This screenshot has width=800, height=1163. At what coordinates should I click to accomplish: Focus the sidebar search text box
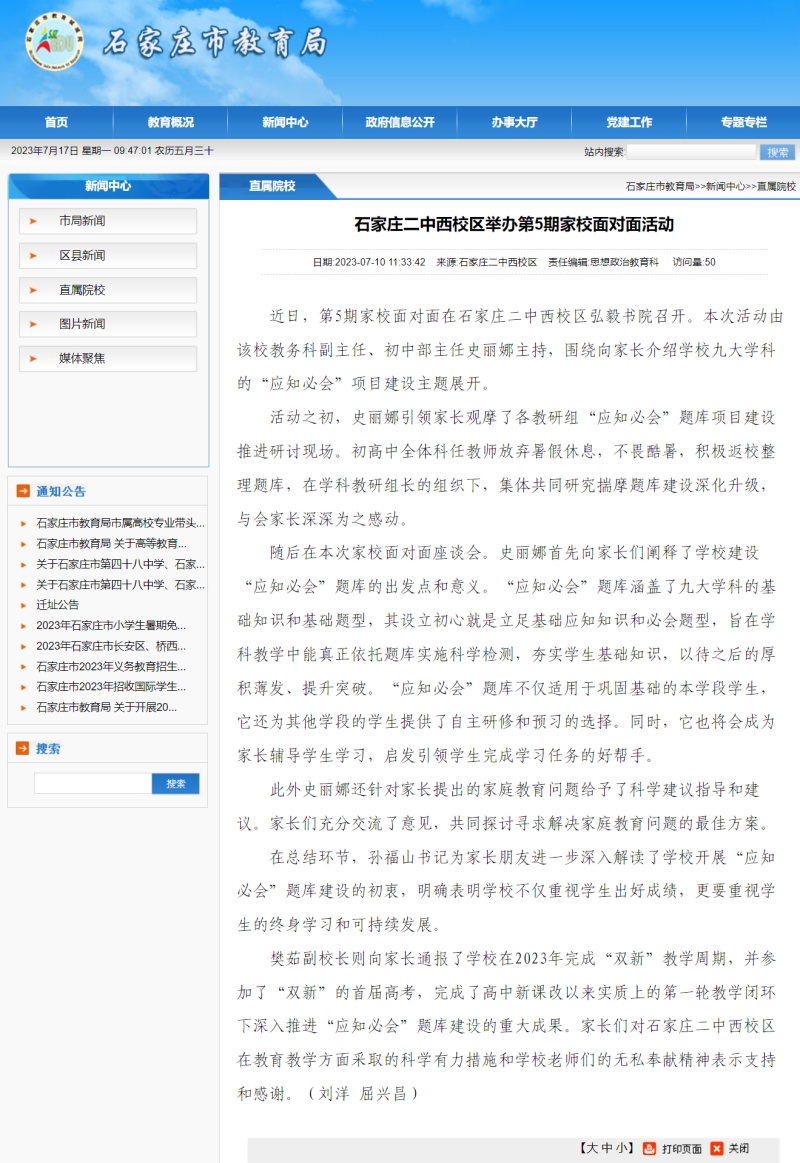92,784
